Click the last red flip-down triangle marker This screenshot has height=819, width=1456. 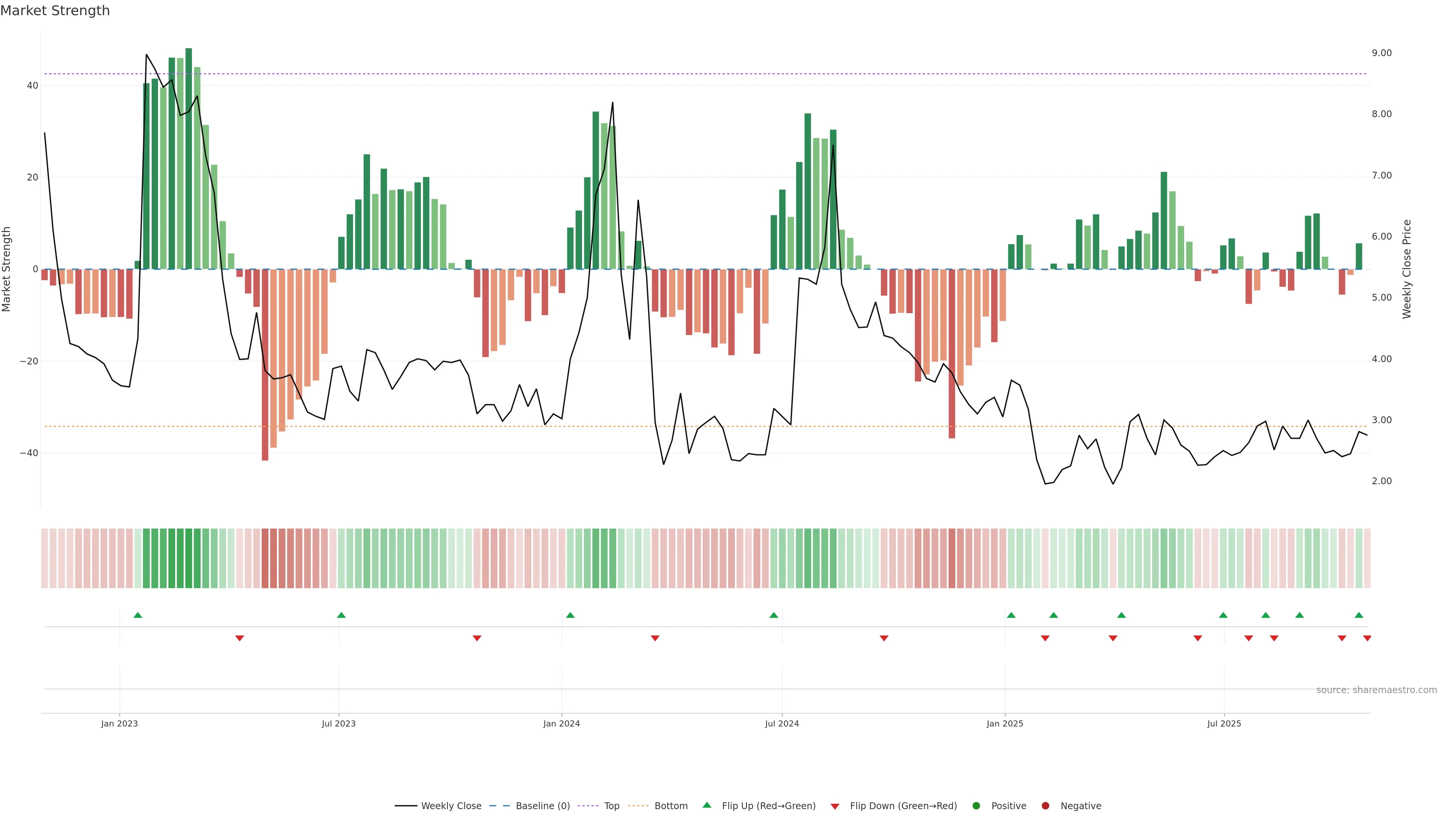click(1367, 638)
